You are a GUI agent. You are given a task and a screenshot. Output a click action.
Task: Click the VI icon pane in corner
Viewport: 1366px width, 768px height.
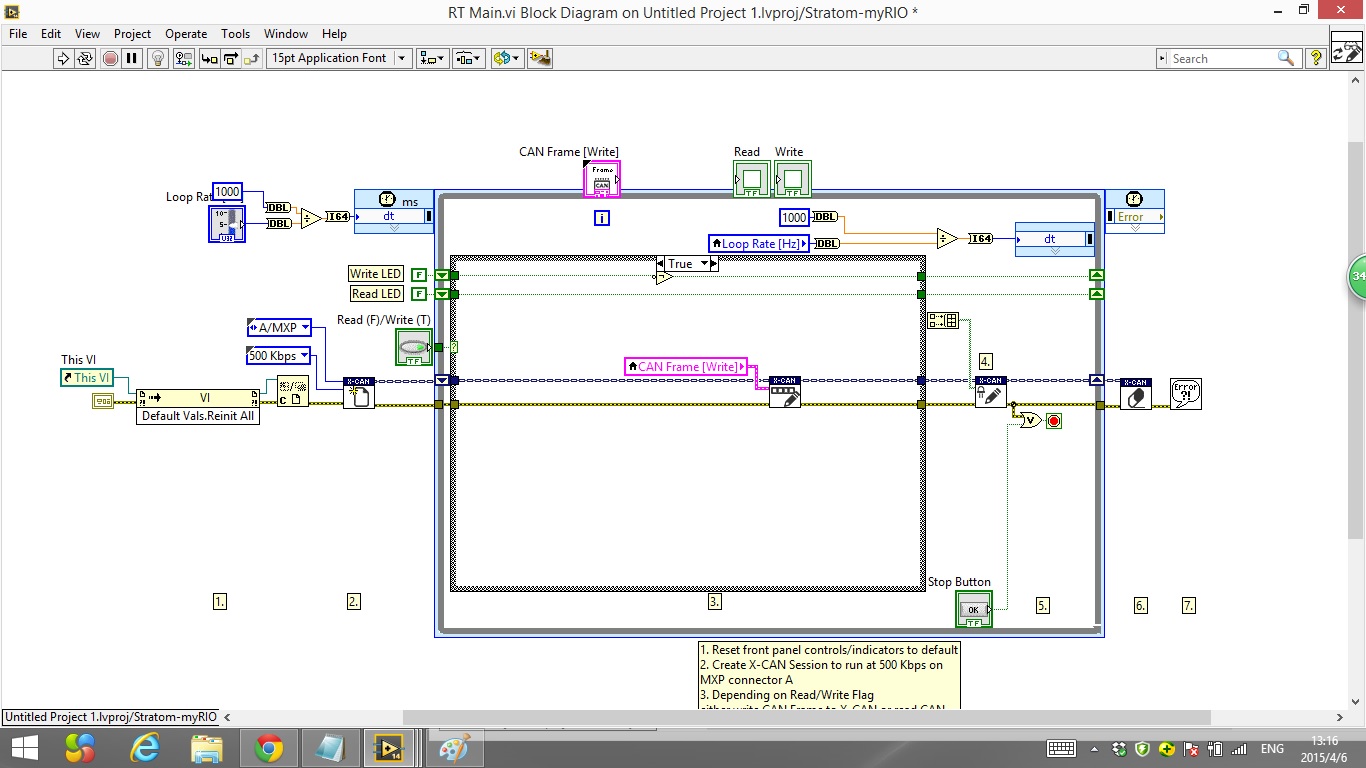(x=1347, y=47)
